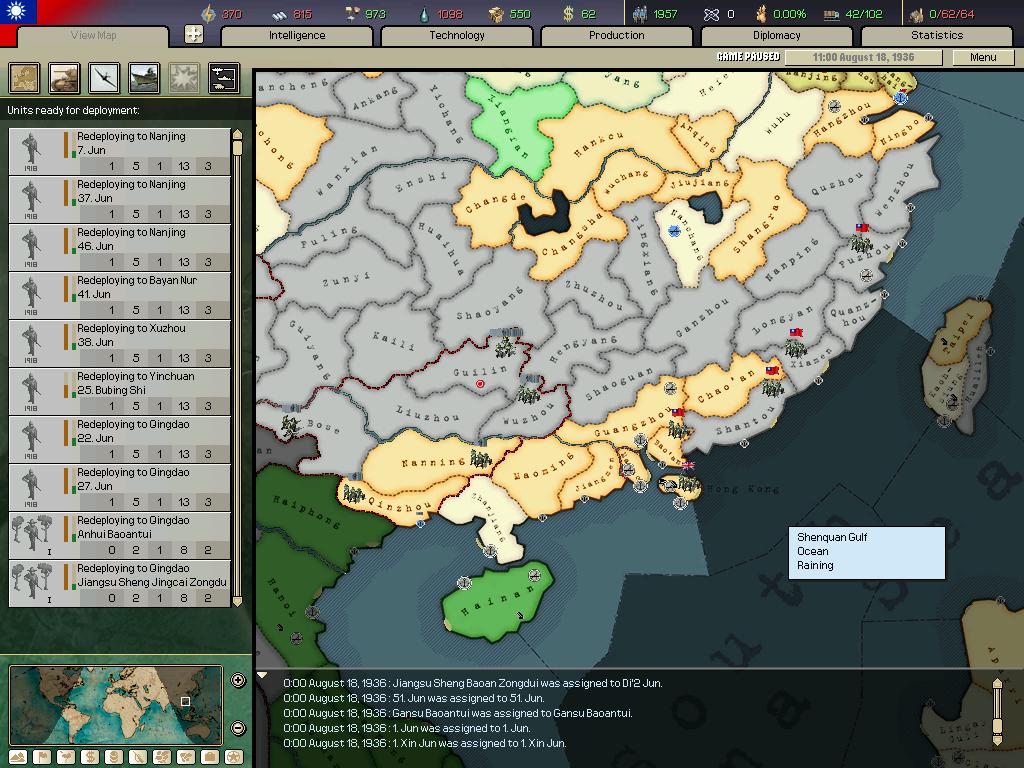Click log entry about Gansu Baoantui
1024x768 pixels.
coord(457,713)
